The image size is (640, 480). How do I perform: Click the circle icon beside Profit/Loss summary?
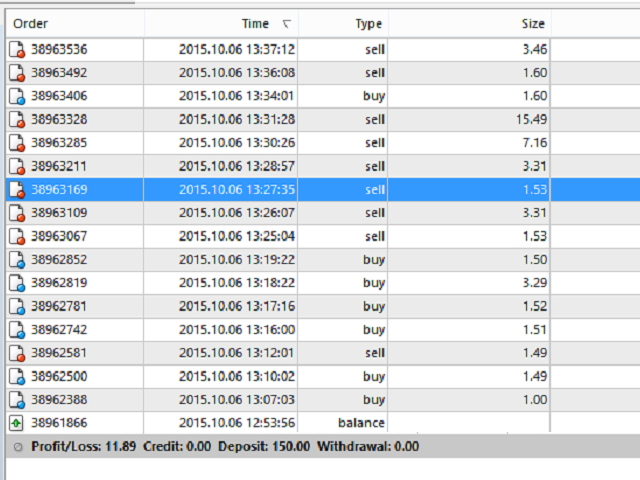(x=18, y=447)
